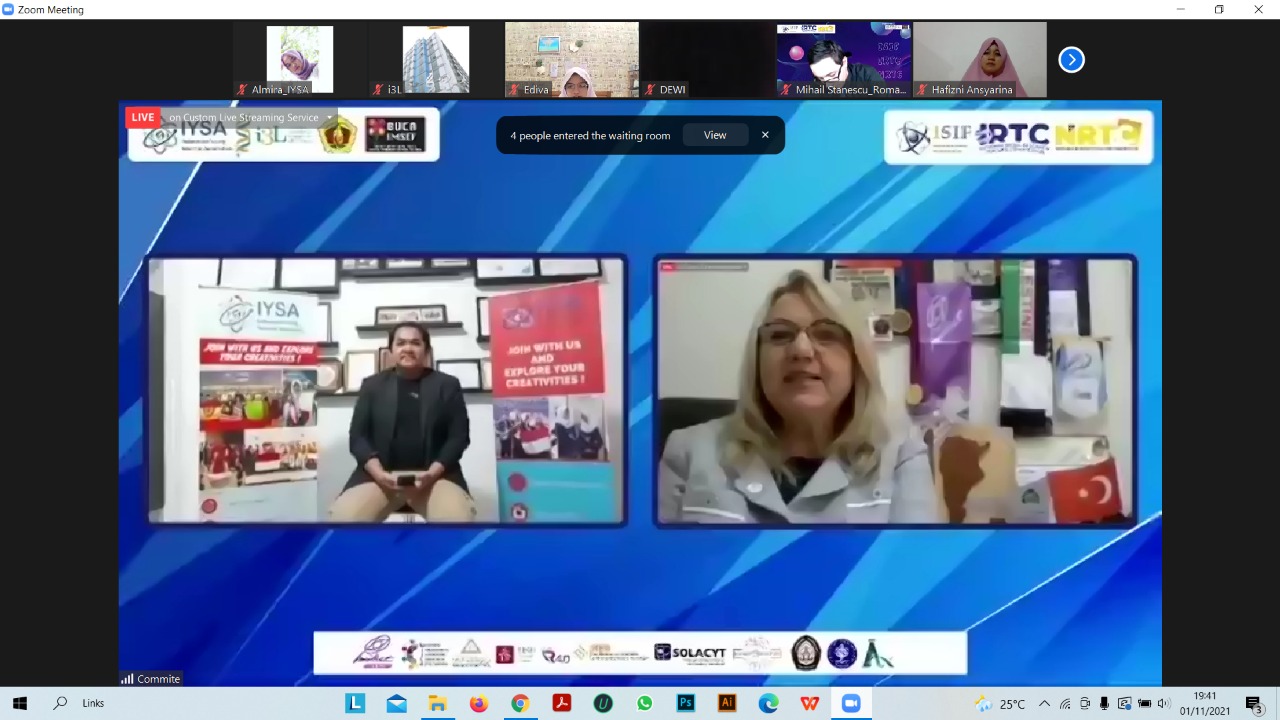Click the red LIVE indicator badge

click(143, 117)
